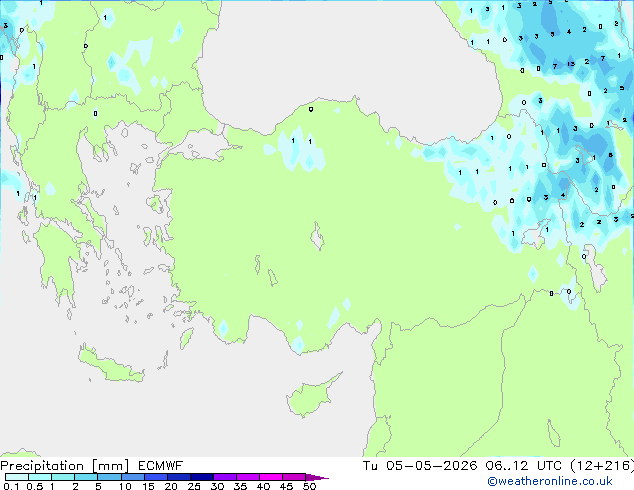Click the 'Tu' weekday abbreviation

pyautogui.click(x=370, y=466)
